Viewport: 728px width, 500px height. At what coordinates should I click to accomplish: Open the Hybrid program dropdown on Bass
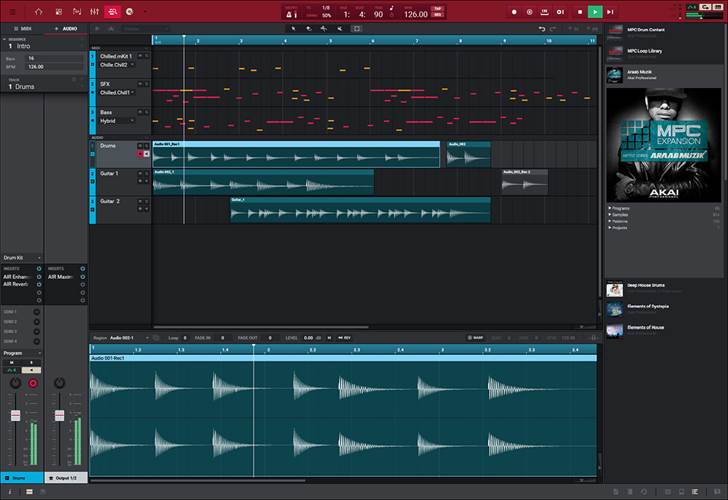118,120
